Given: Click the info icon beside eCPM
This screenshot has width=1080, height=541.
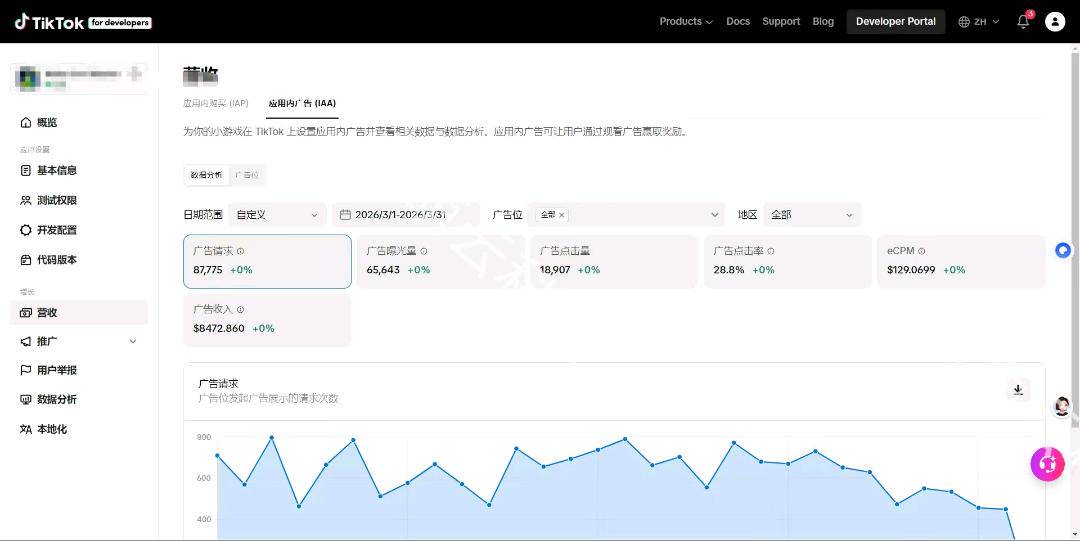Looking at the screenshot, I should [x=922, y=252].
